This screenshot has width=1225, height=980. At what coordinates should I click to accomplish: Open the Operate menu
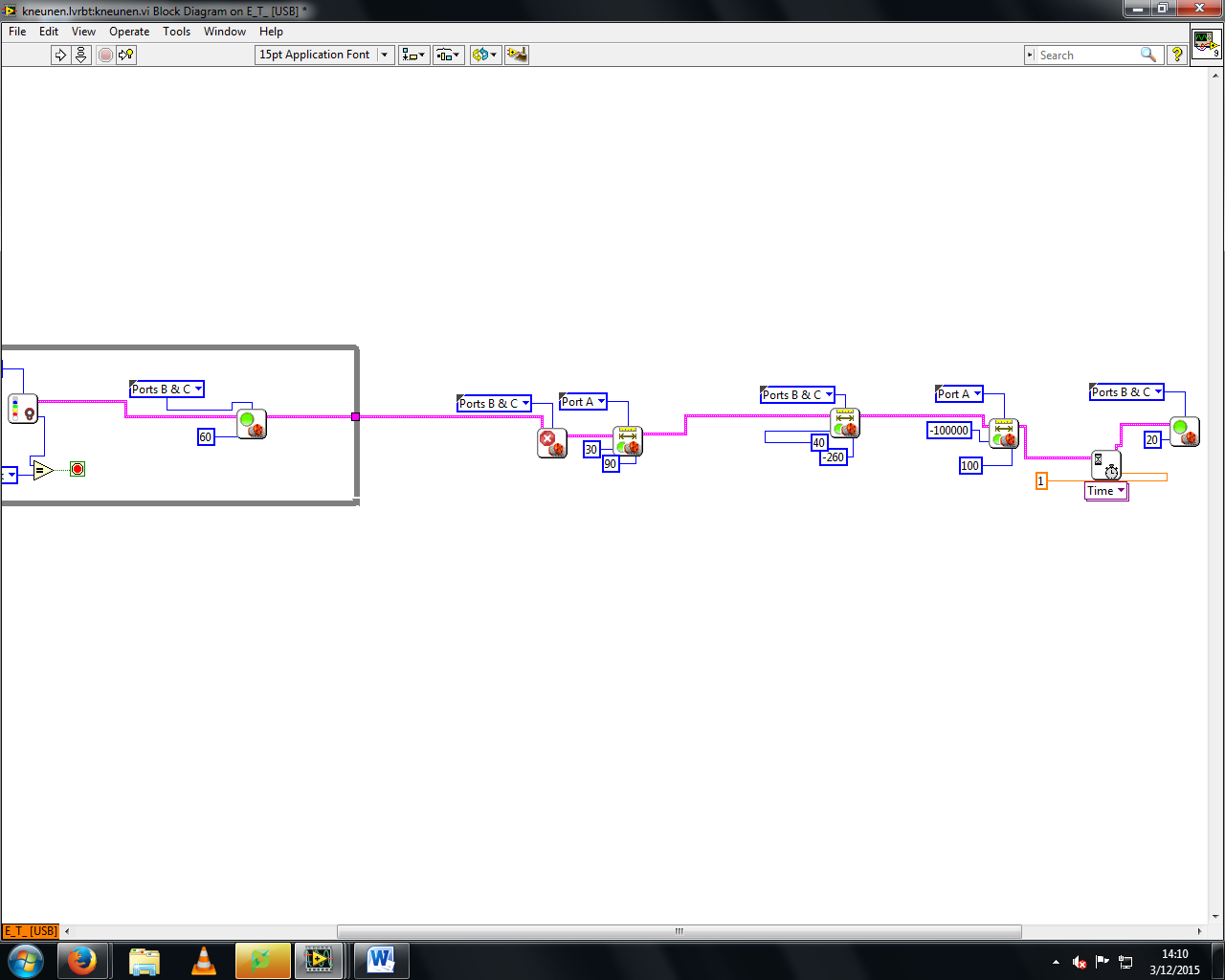click(129, 32)
